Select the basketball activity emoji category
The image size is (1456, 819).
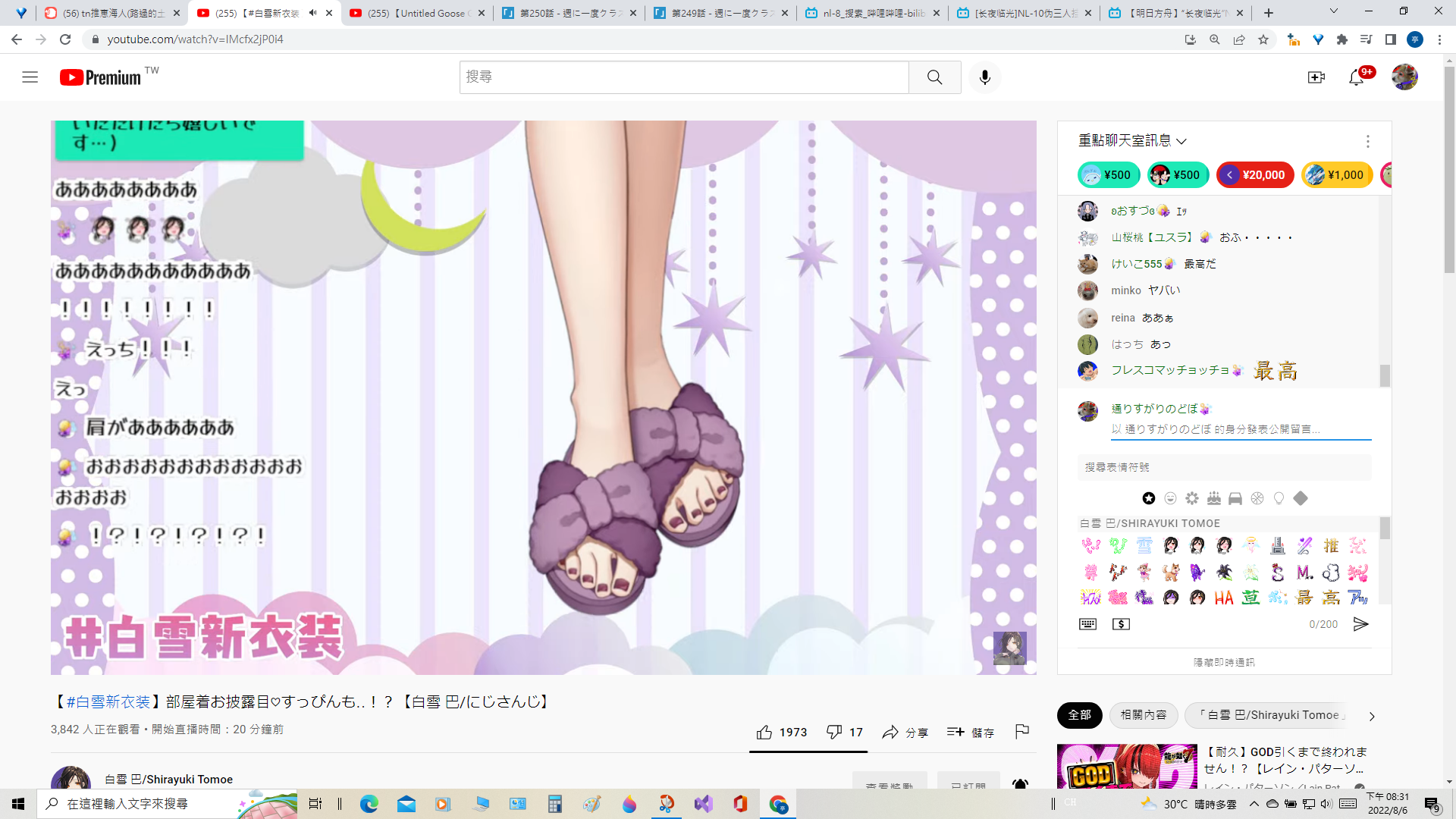[1257, 498]
